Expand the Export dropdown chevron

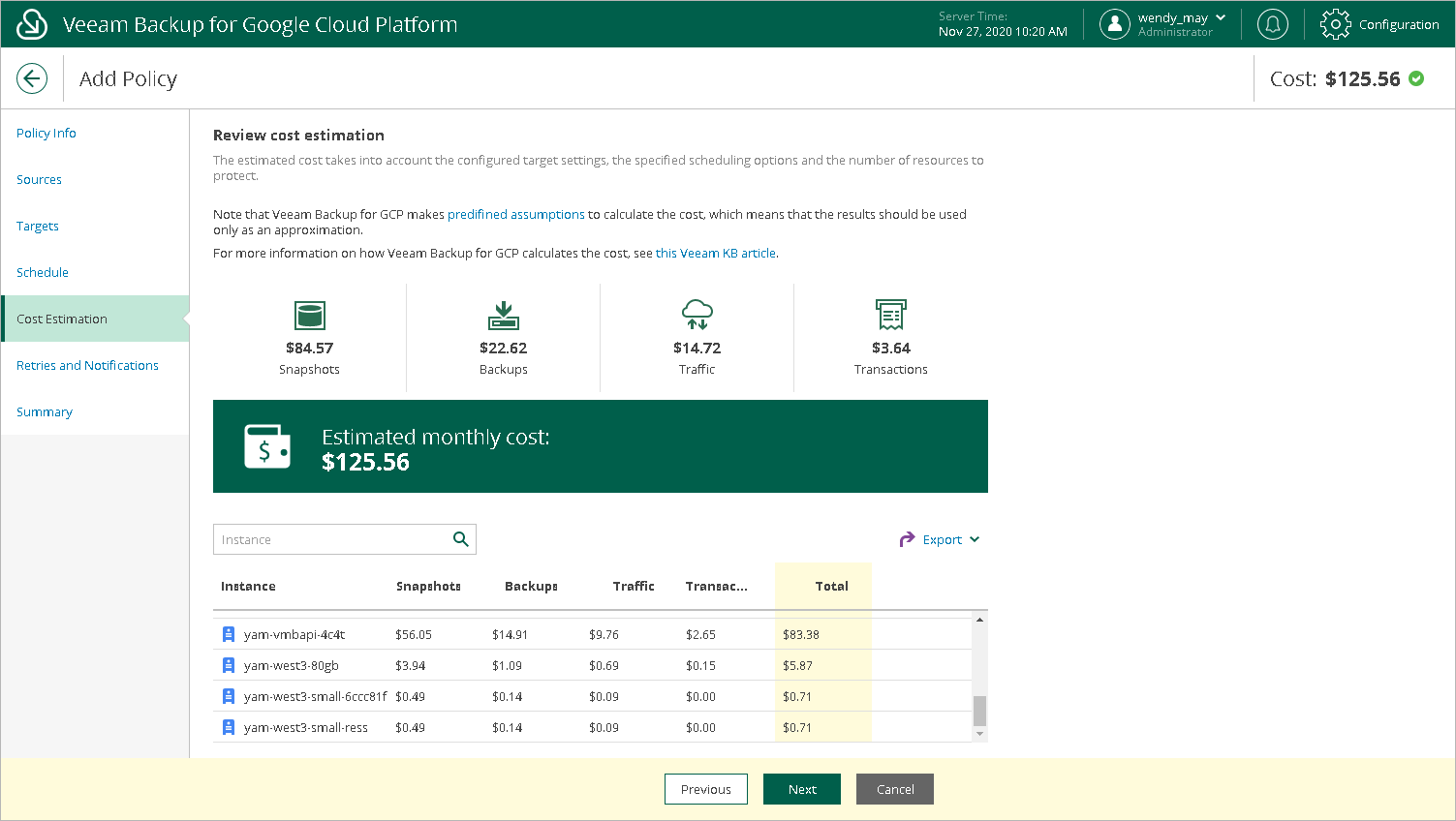[975, 539]
